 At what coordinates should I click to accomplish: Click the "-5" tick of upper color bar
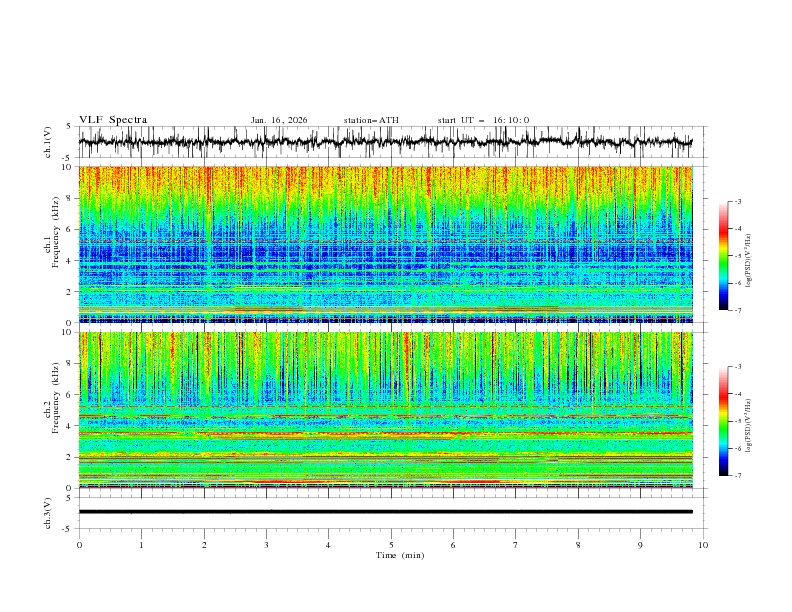click(x=737, y=256)
